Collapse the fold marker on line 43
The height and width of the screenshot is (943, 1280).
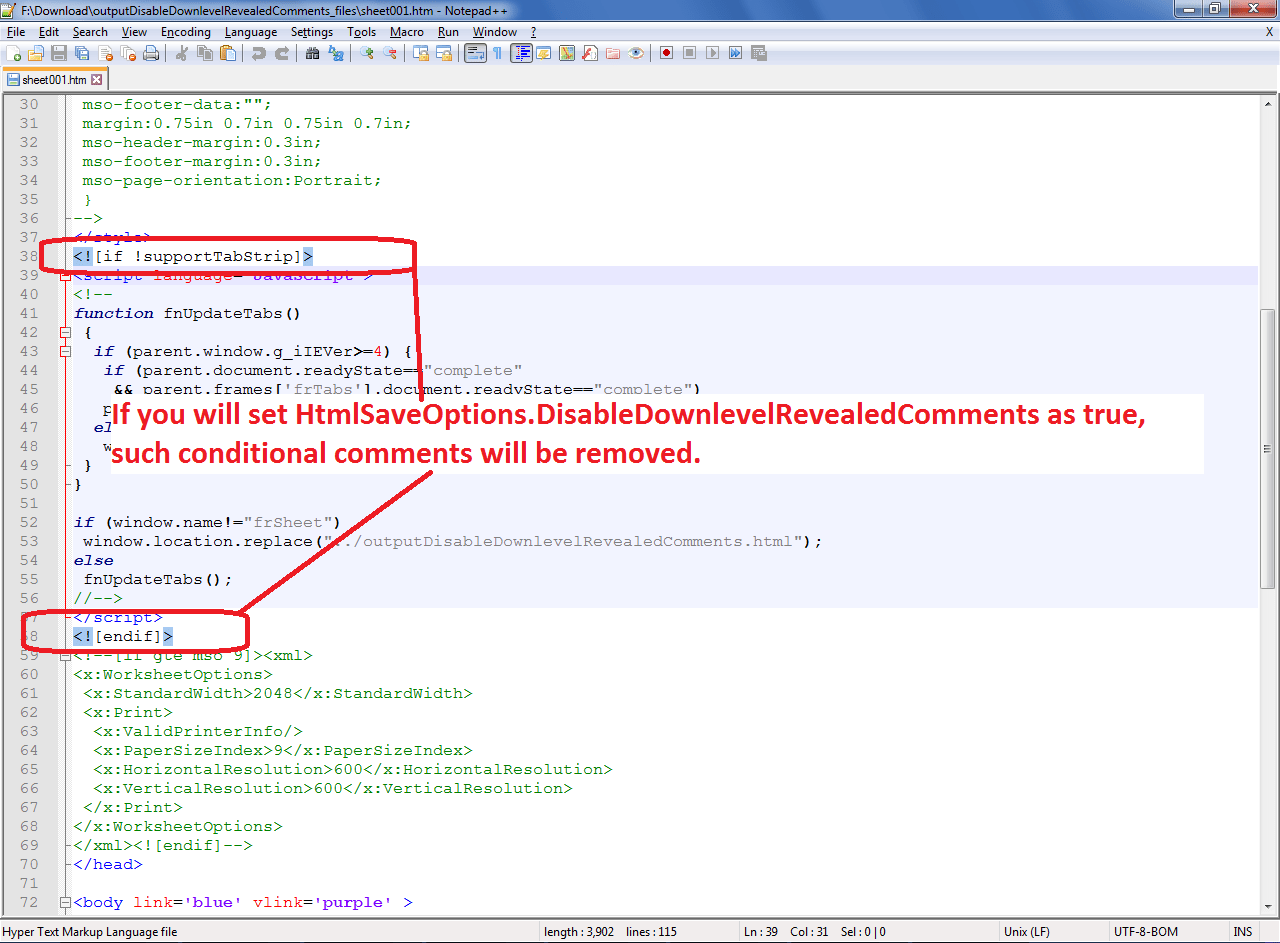pyautogui.click(x=64, y=351)
